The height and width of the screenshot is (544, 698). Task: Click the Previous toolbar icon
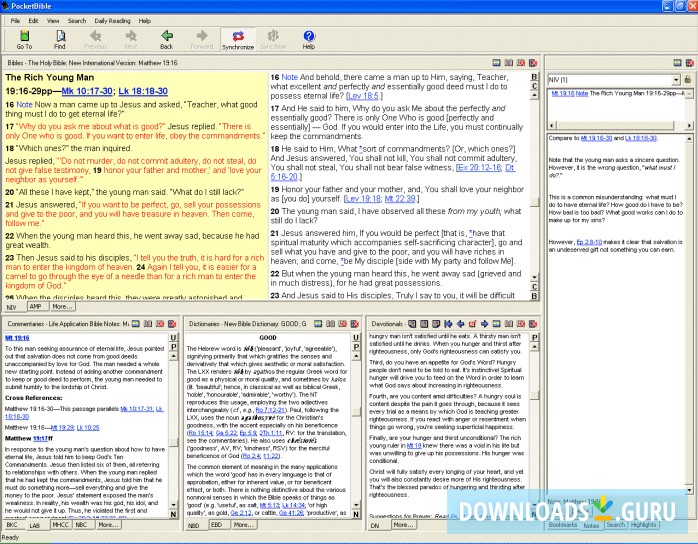pyautogui.click(x=95, y=39)
